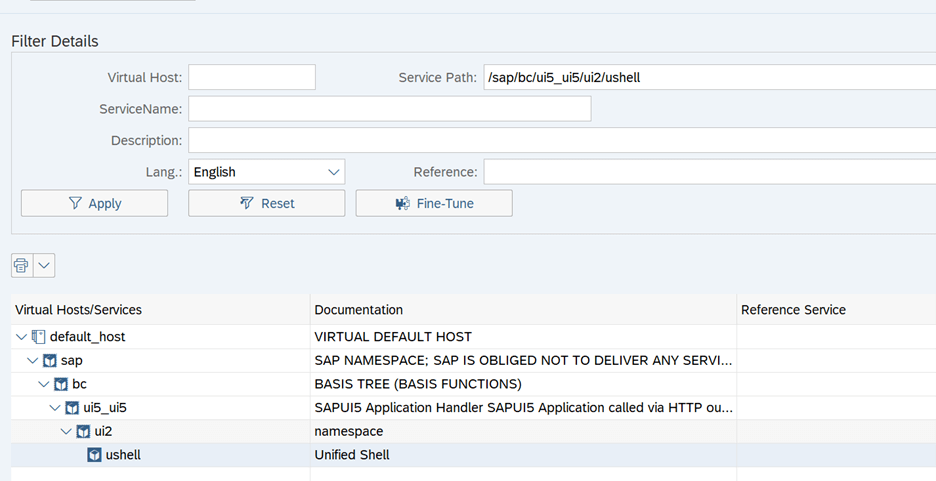Image resolution: width=936 pixels, height=481 pixels.
Task: Select the sap tree entry label
Action: pyautogui.click(x=72, y=360)
